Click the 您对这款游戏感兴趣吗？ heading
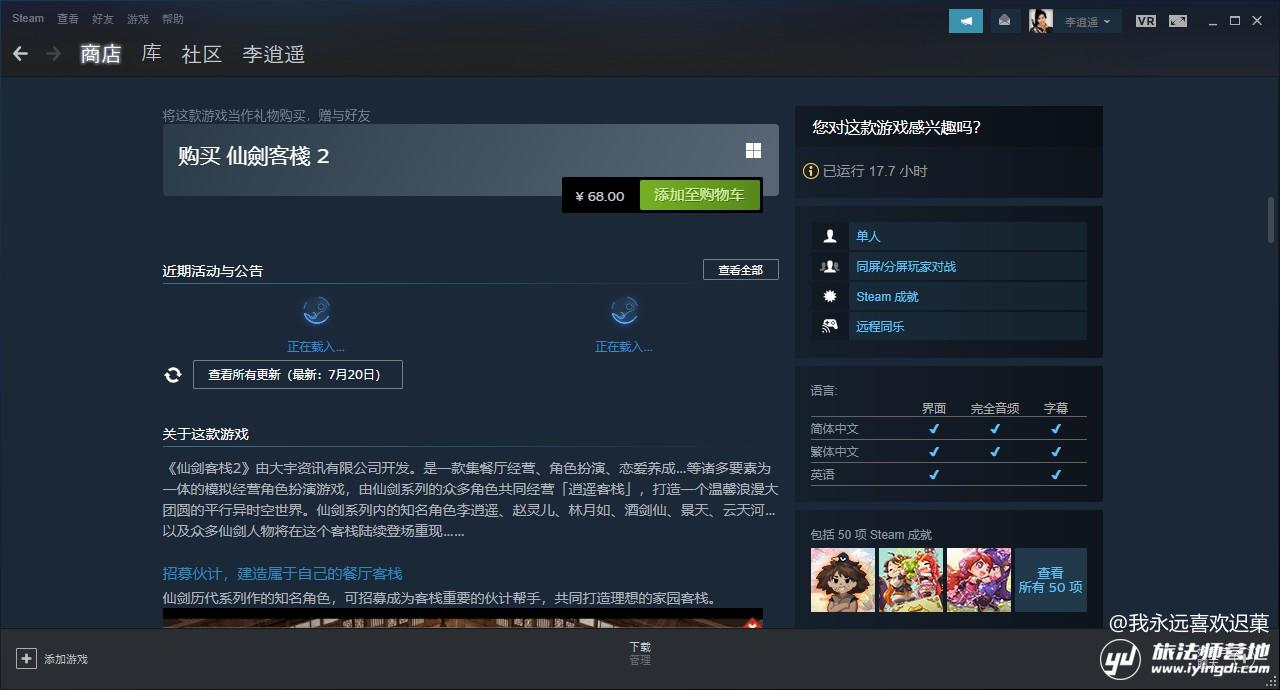Image resolution: width=1280 pixels, height=690 pixels. pos(897,127)
